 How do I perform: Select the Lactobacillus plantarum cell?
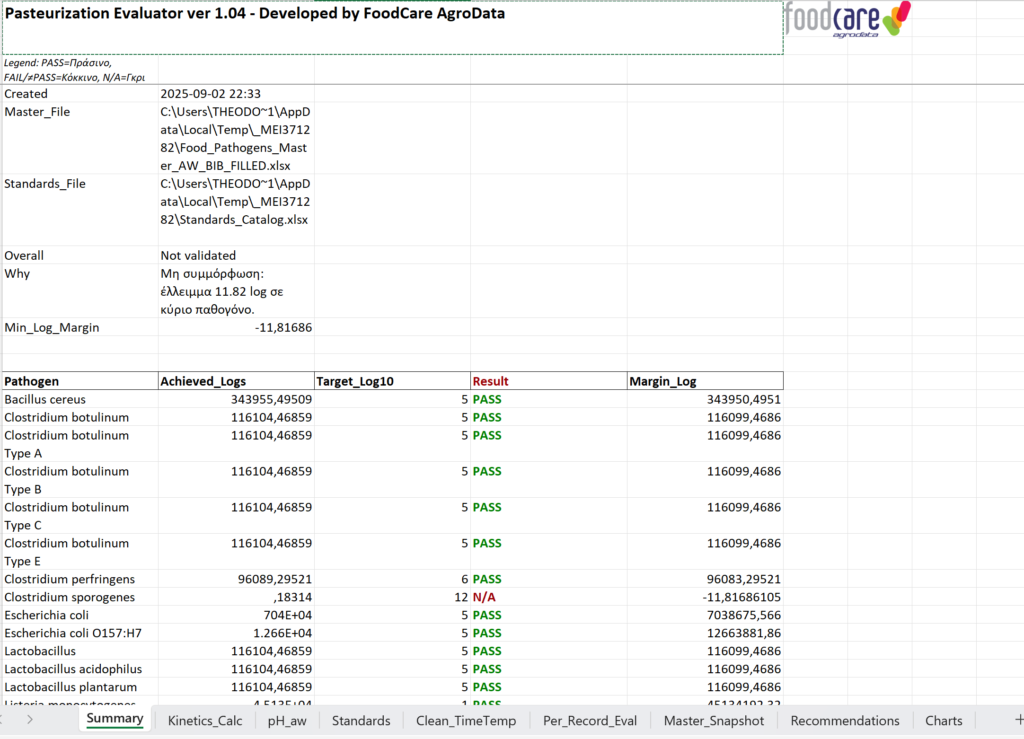point(80,687)
